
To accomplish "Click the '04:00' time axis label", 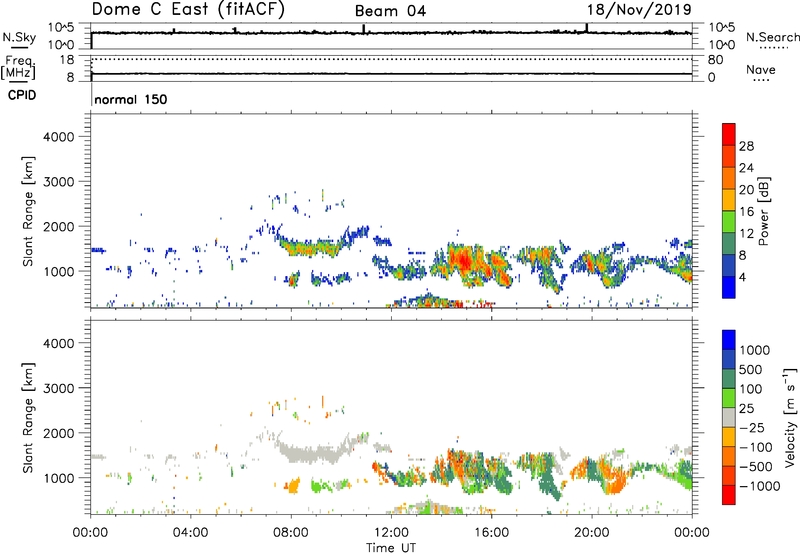I will [190, 533].
